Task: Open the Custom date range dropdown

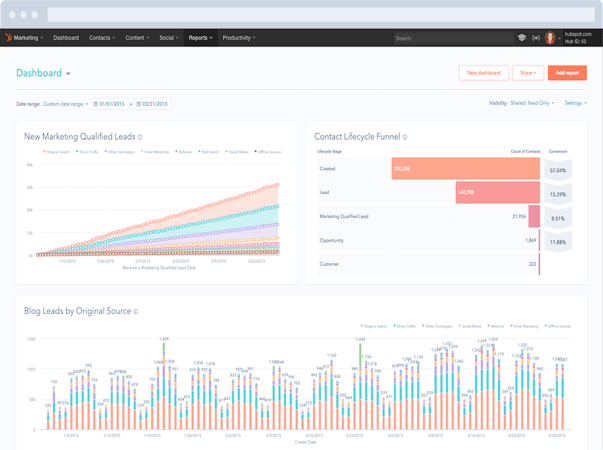Action: [65, 104]
